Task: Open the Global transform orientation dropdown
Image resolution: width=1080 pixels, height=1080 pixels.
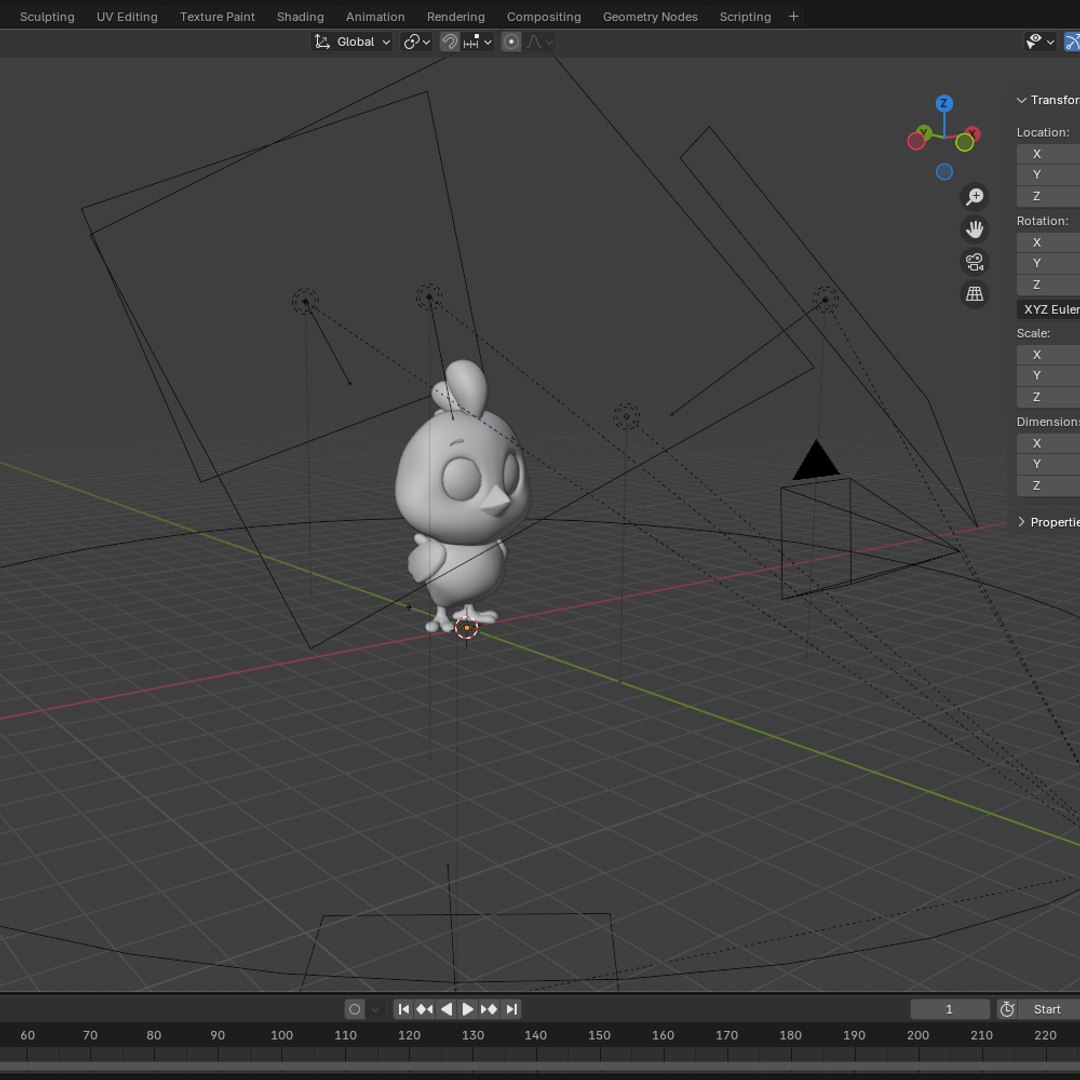Action: click(353, 42)
